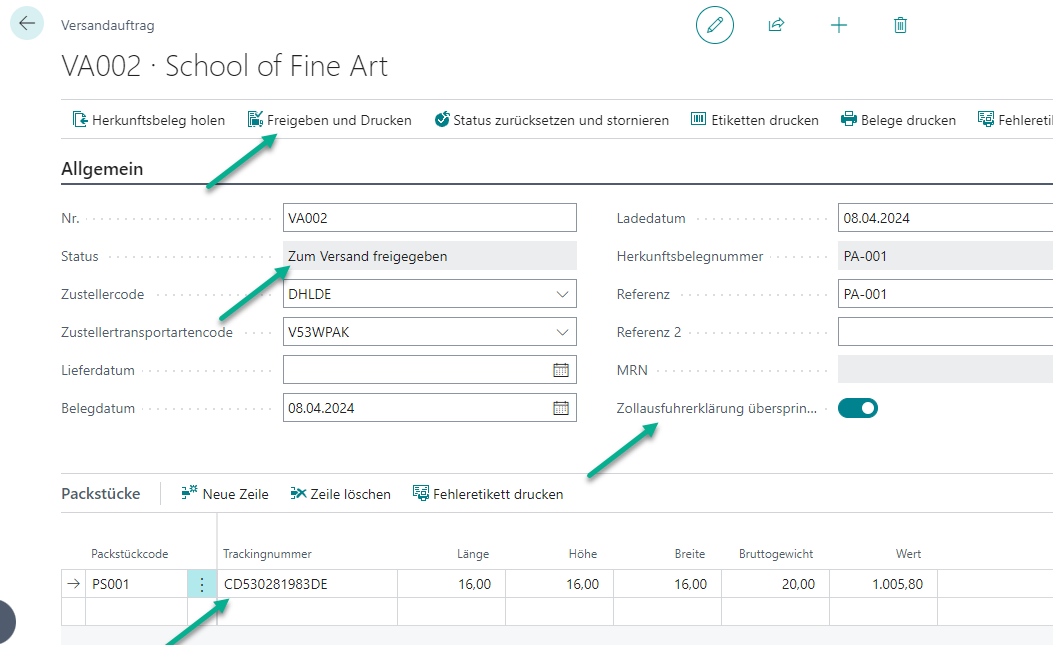
Task: Open the Belegdatum calendar picker
Action: [561, 408]
